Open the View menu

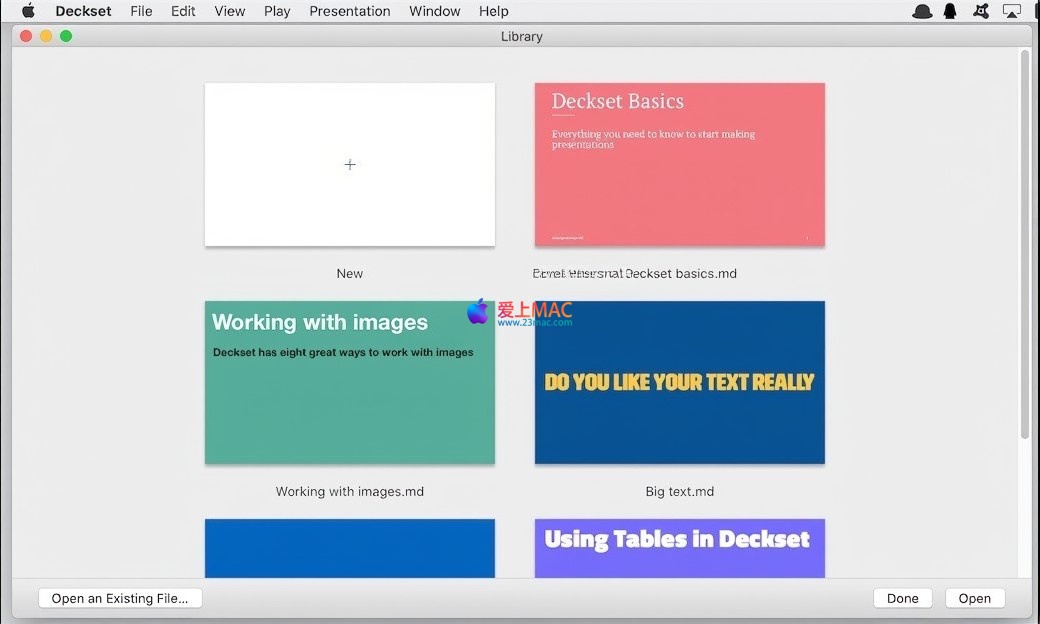[x=229, y=11]
